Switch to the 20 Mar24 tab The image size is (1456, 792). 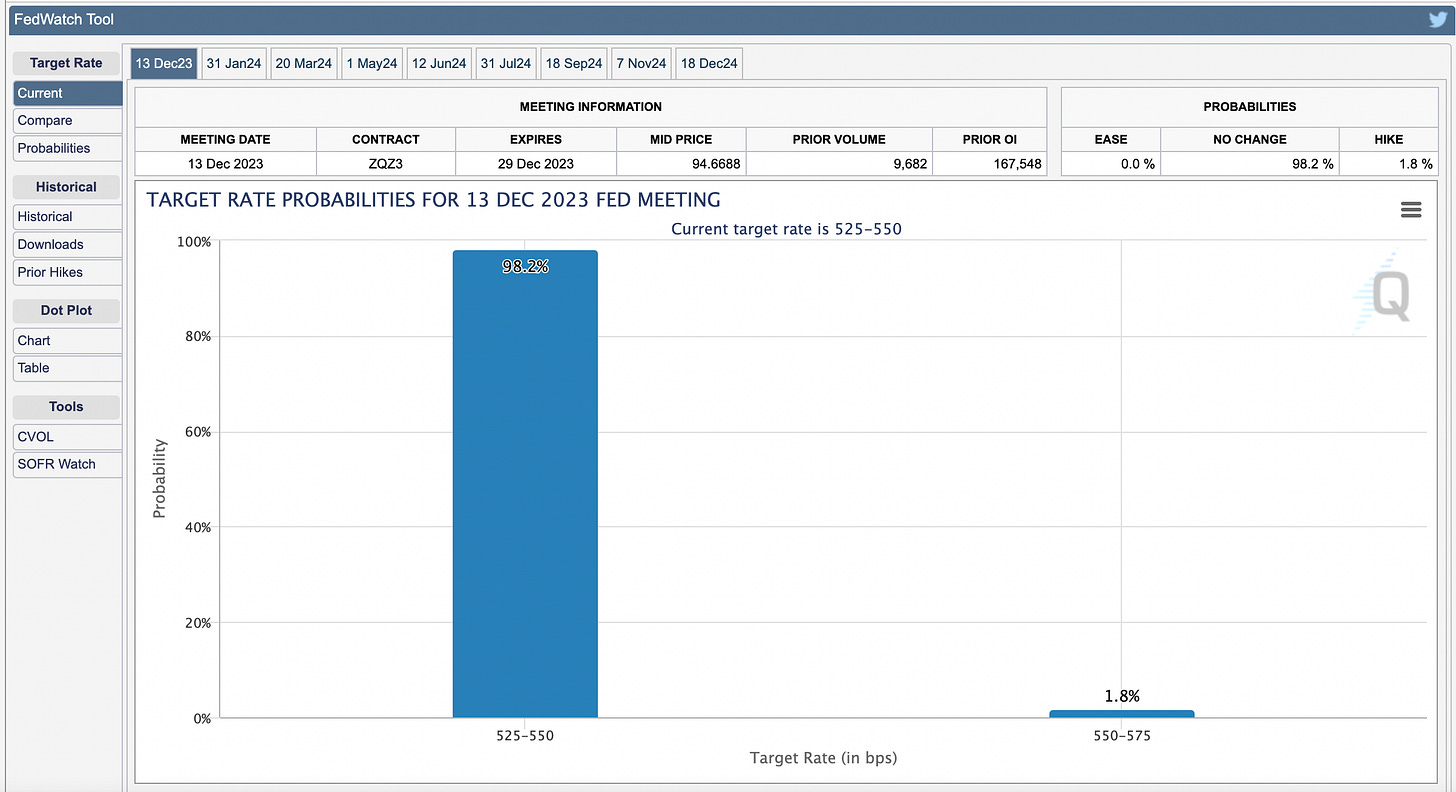tap(303, 63)
